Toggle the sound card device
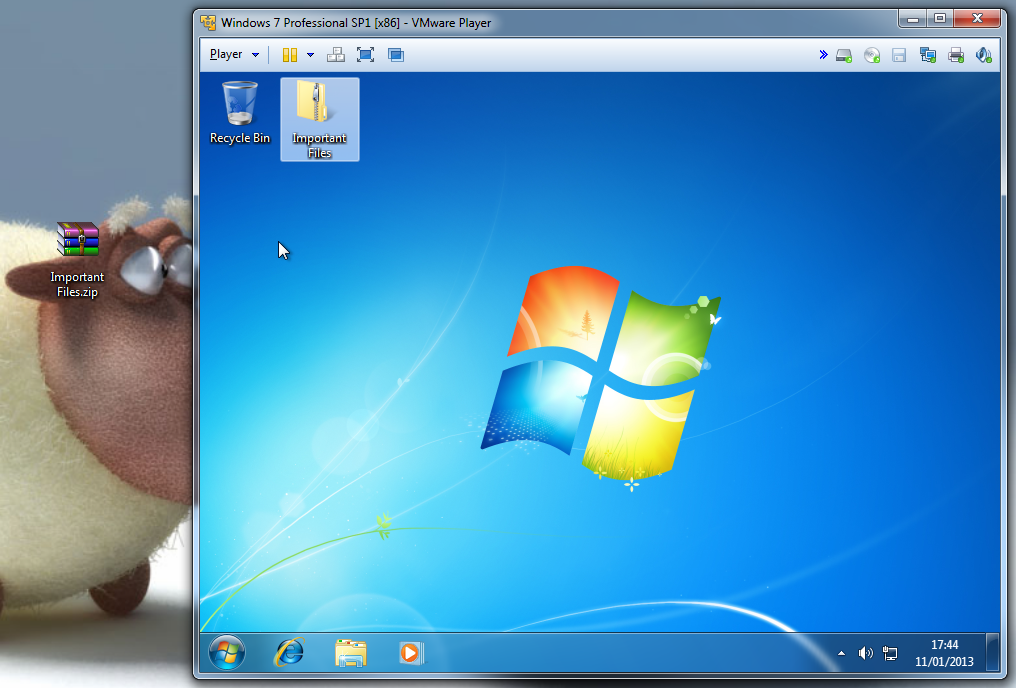The width and height of the screenshot is (1016, 688). click(983, 55)
